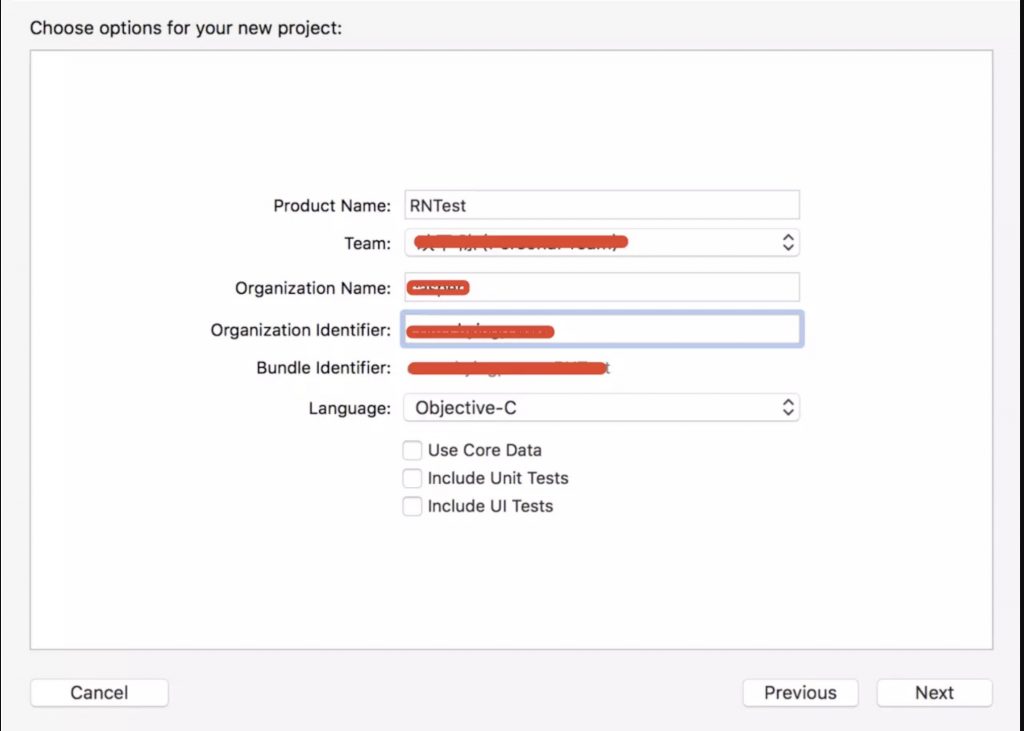
Task: Click the Cancel button
Action: [99, 692]
